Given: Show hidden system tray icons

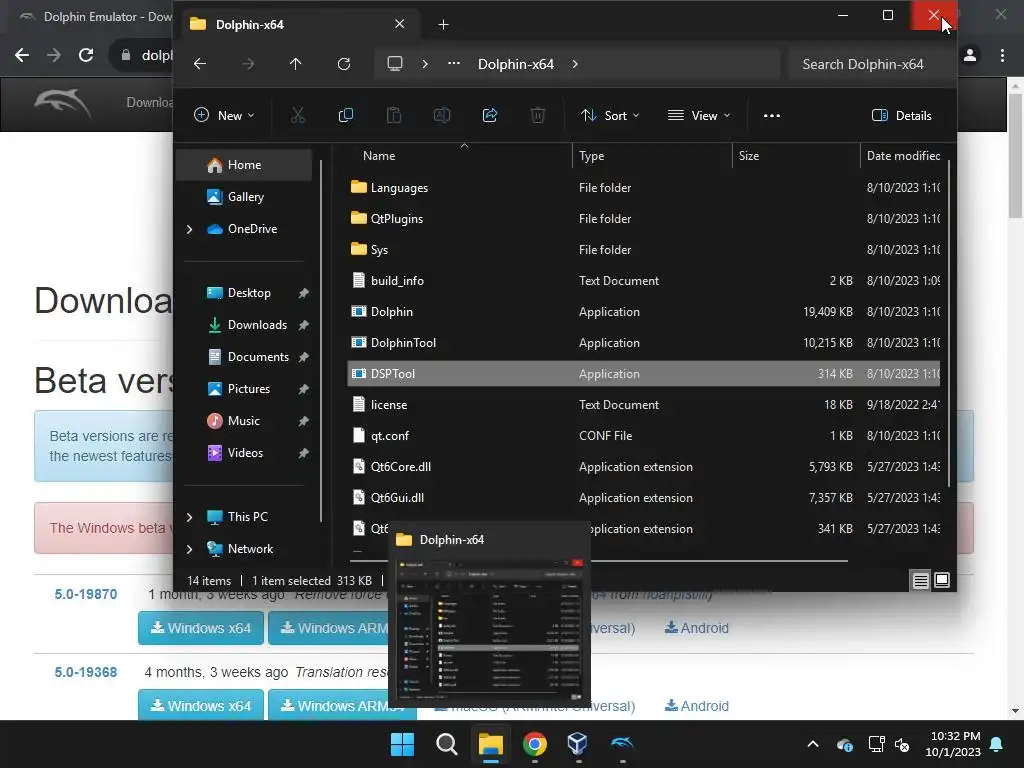Looking at the screenshot, I should click(x=812, y=744).
